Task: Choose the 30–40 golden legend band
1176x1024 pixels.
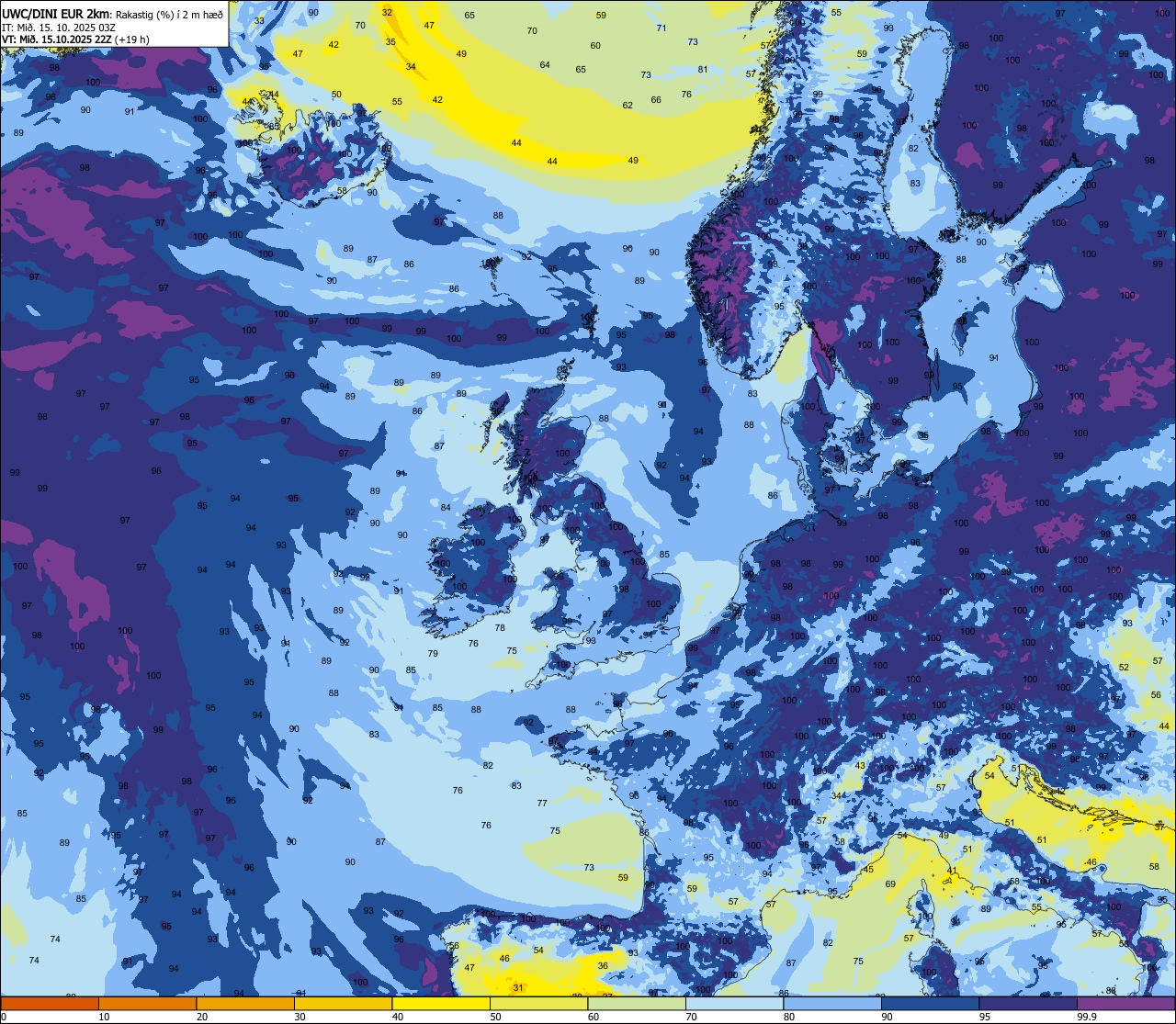Action: tap(343, 1003)
